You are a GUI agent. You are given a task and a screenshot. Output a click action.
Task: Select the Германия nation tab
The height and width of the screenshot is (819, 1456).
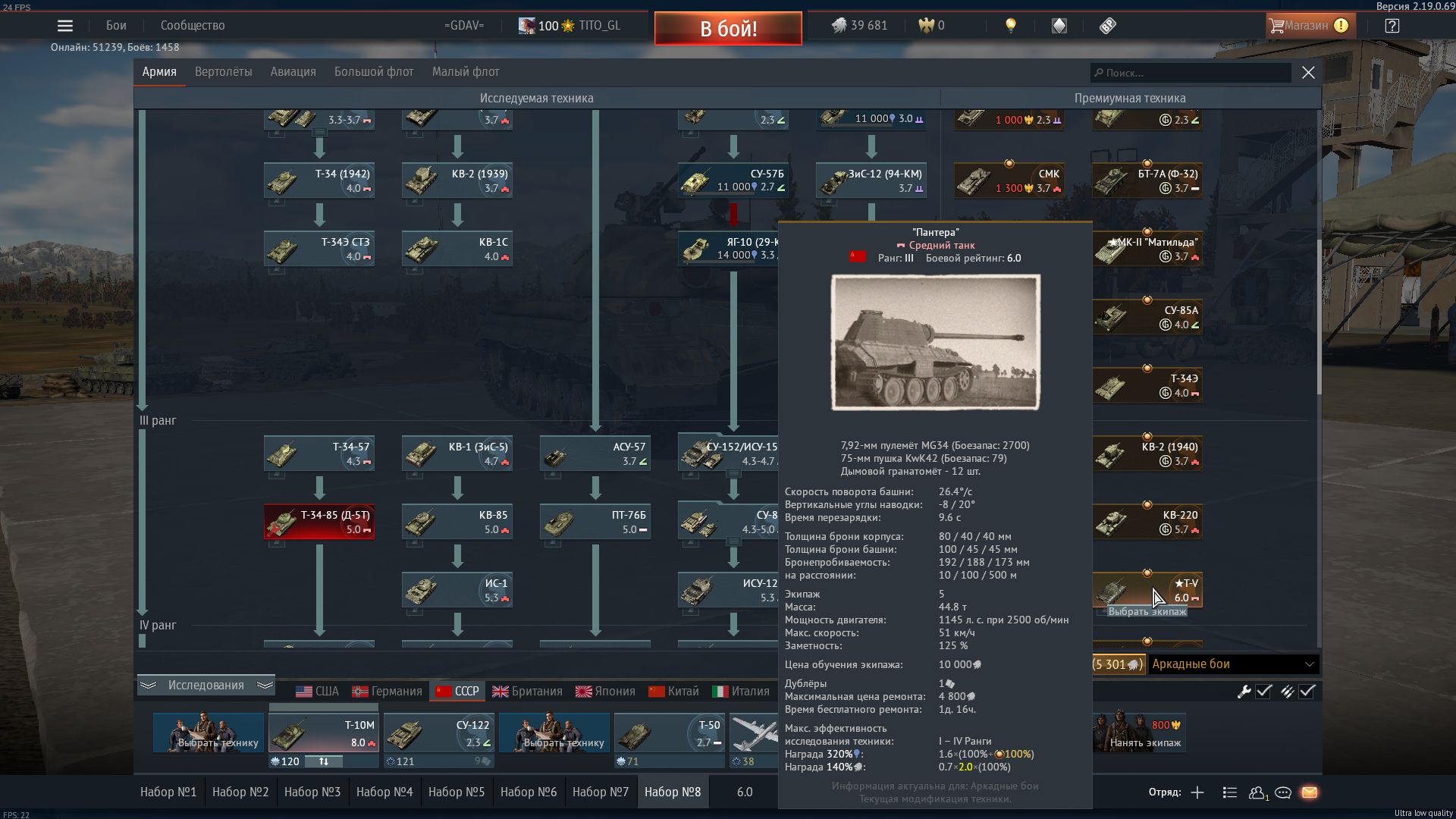click(387, 691)
